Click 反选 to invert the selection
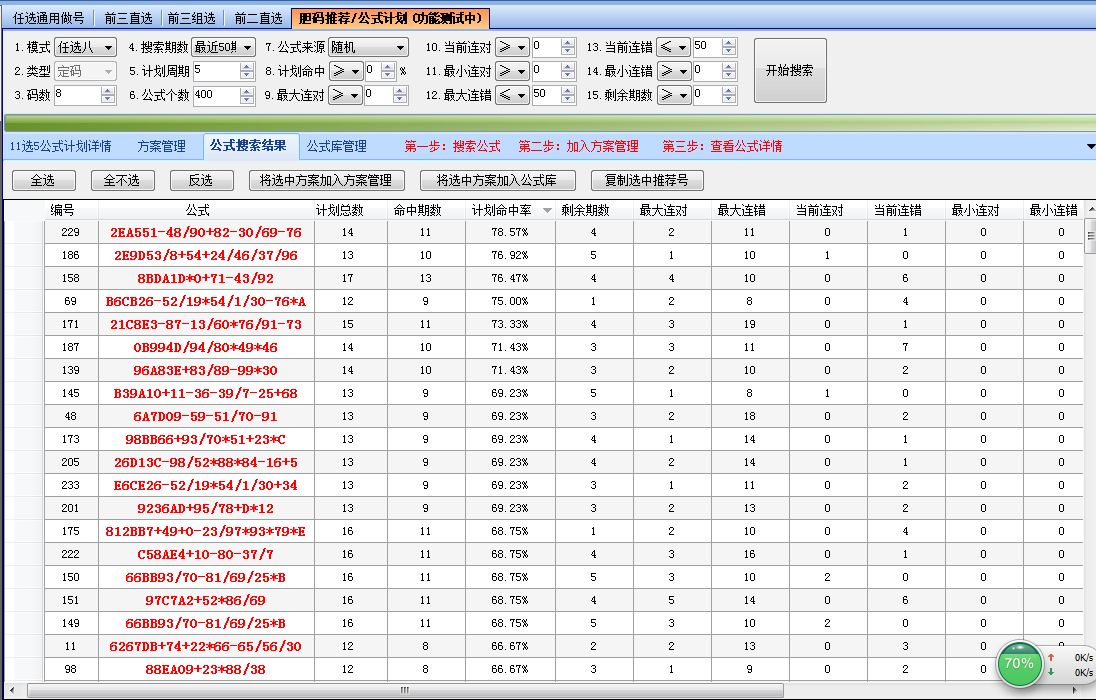The width and height of the screenshot is (1096, 700). click(199, 180)
